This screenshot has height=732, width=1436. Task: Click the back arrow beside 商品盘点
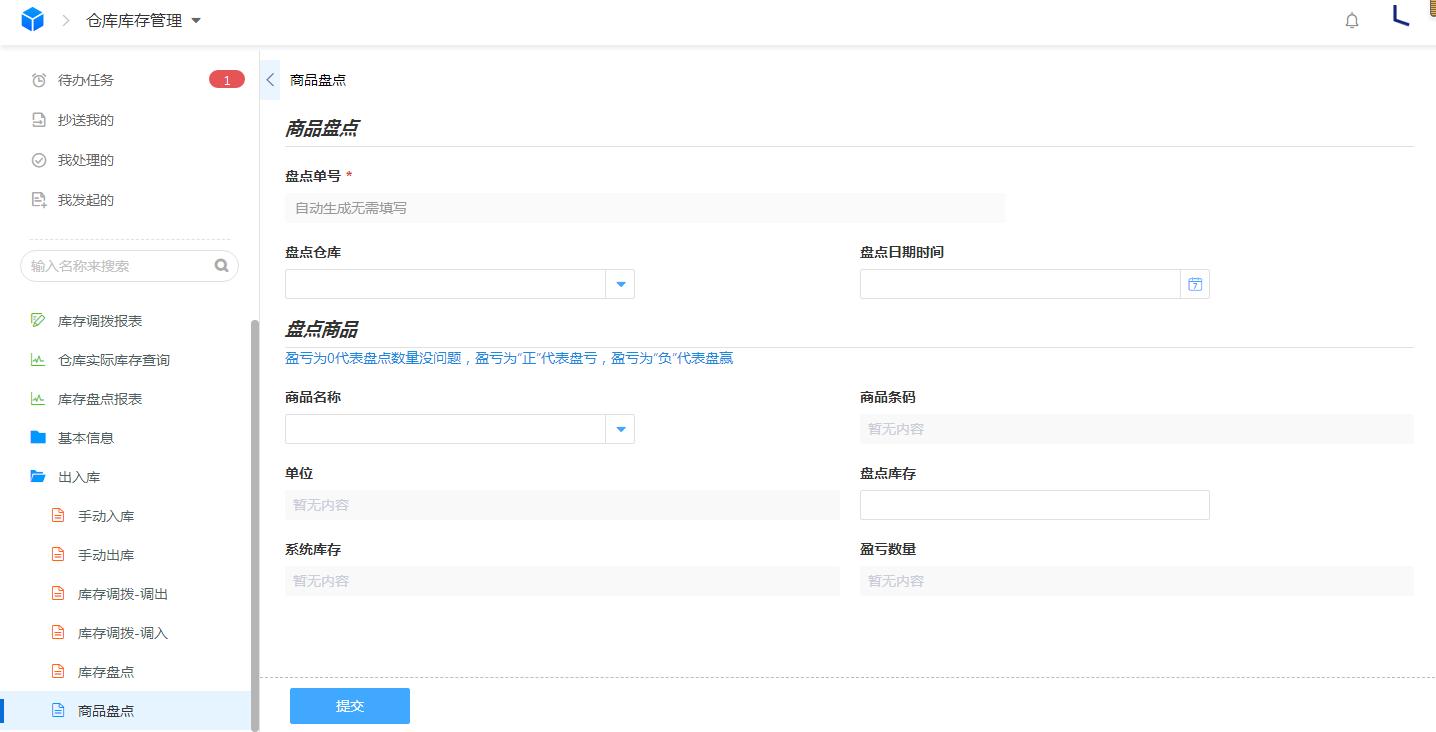coord(269,80)
